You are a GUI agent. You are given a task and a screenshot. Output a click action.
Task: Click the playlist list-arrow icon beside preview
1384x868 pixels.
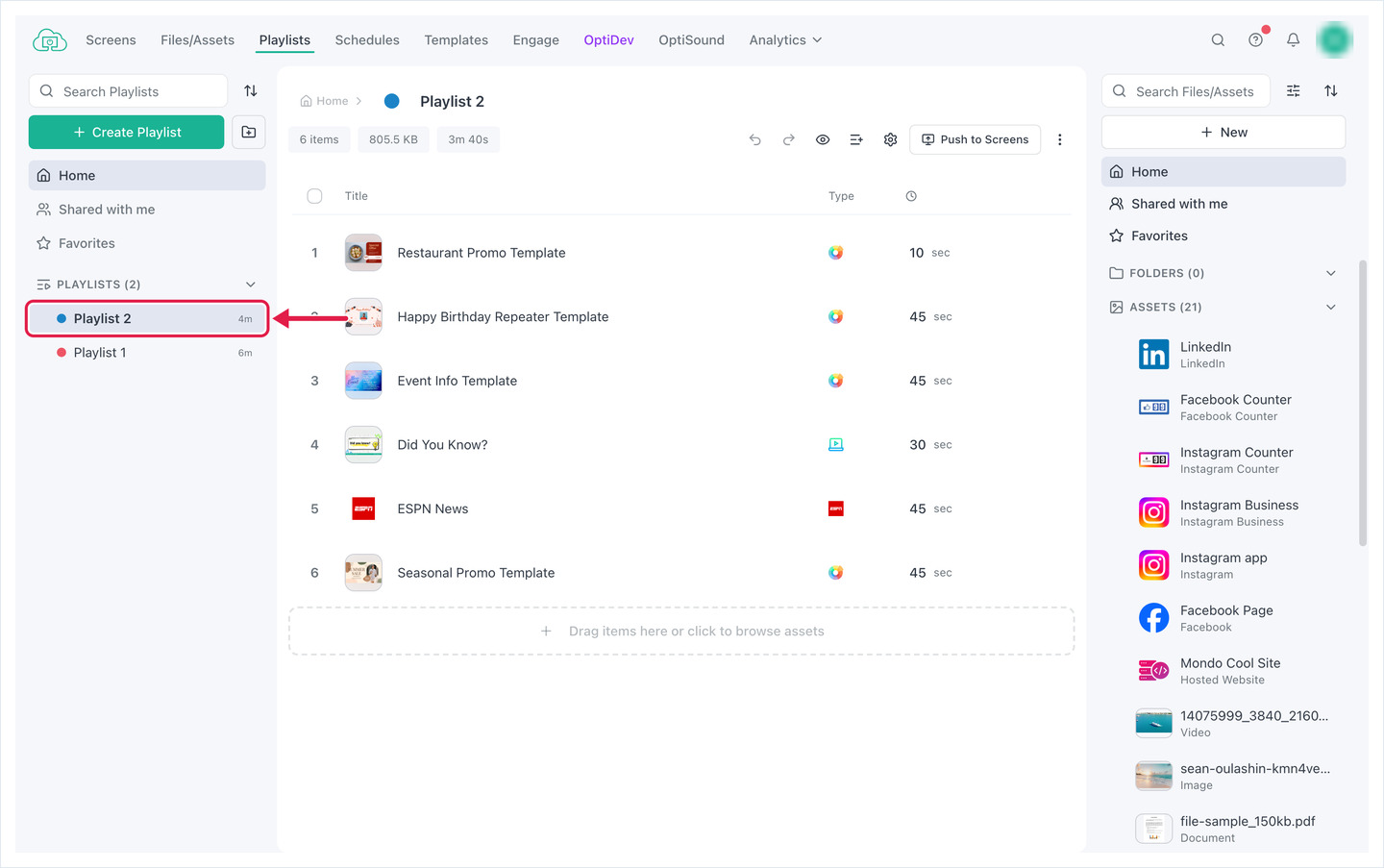point(856,139)
